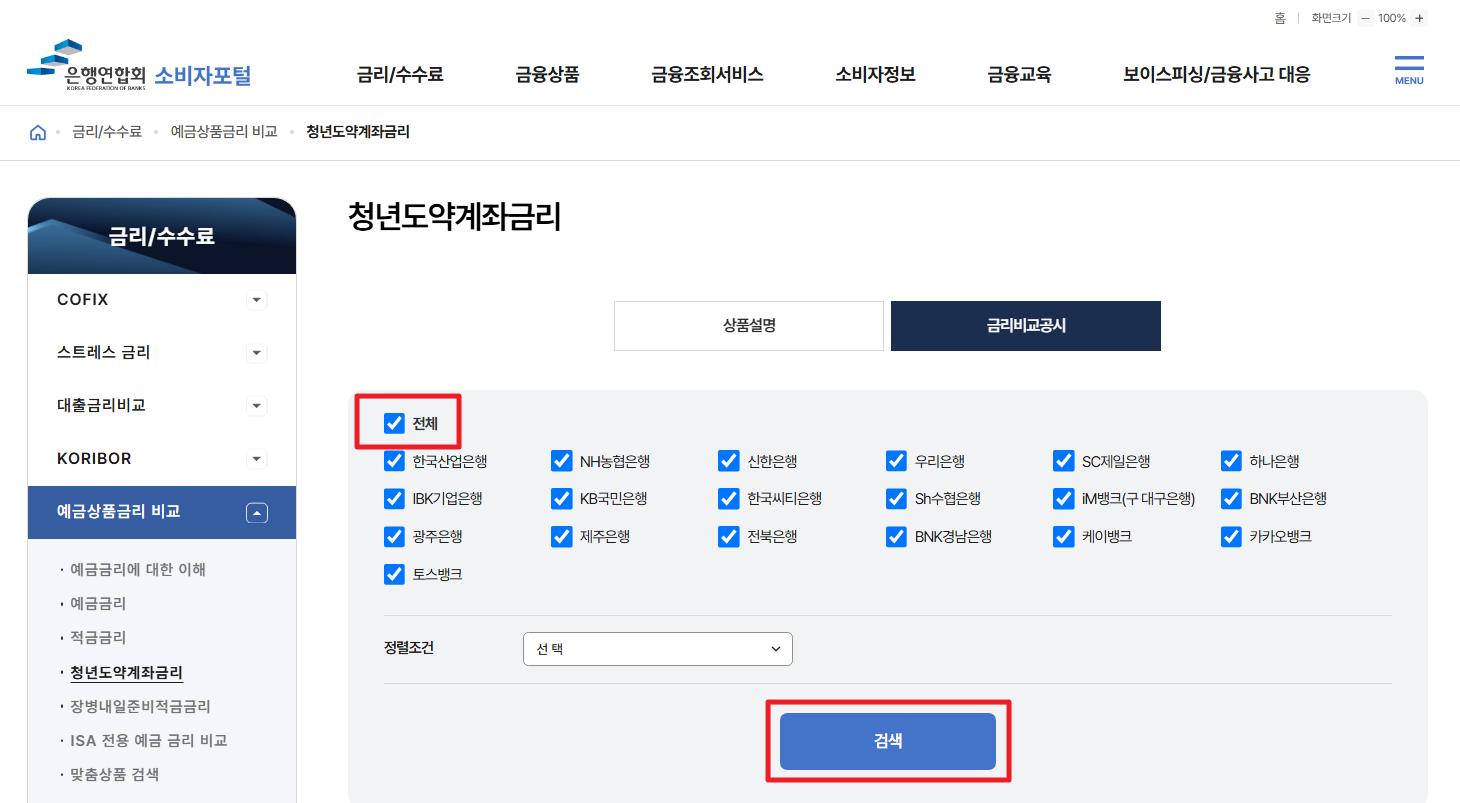
Task: Collapse the 예금상품금리 비교 section
Action: pyautogui.click(x=257, y=512)
